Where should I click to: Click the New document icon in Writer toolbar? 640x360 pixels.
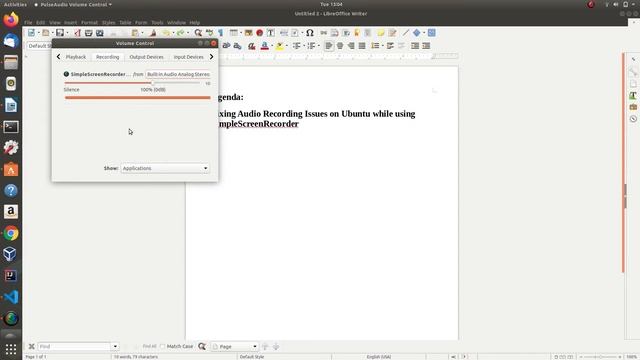(31, 33)
